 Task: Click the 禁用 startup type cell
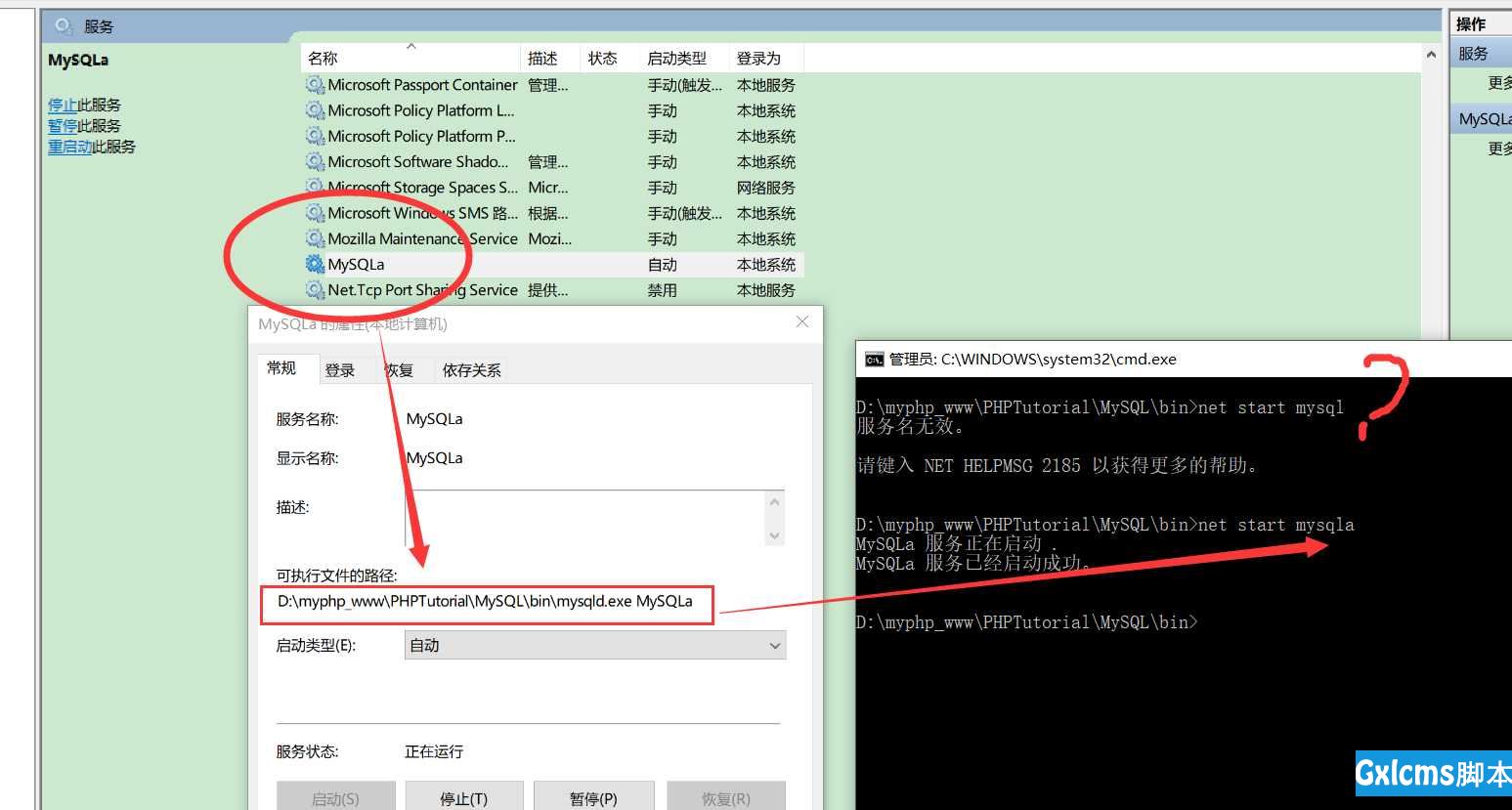(662, 290)
